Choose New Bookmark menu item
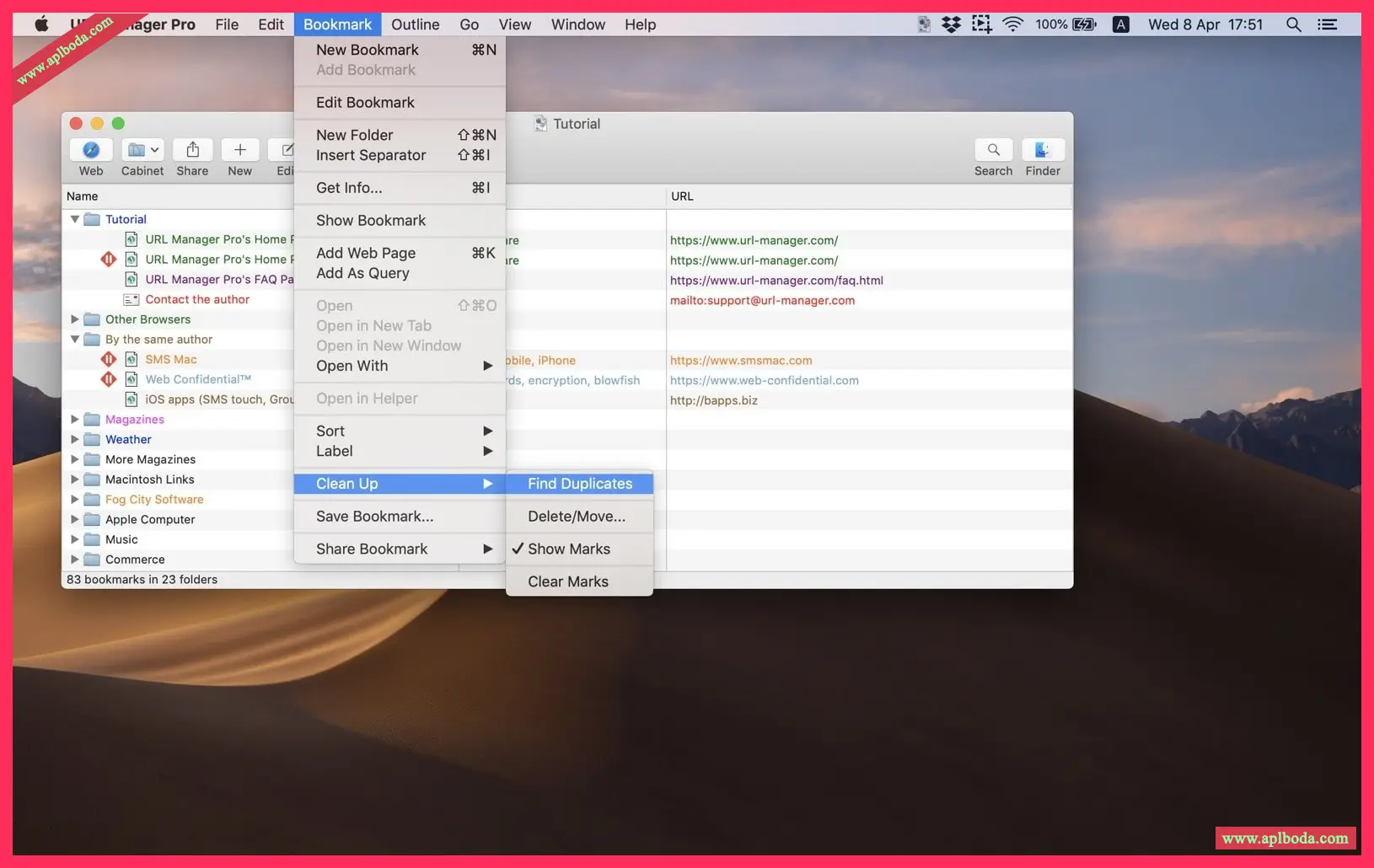Image resolution: width=1374 pixels, height=868 pixels. coord(400,50)
